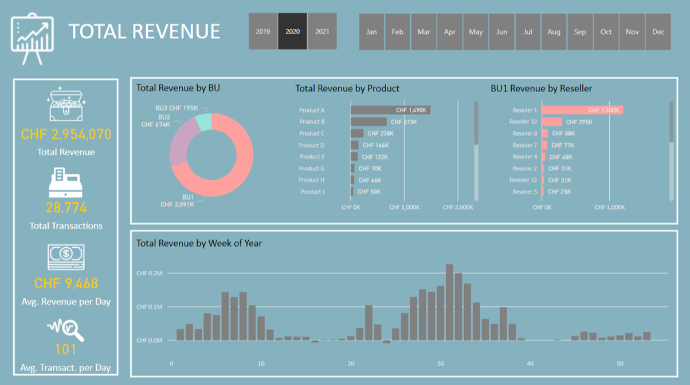Filter by the Apr month button
Viewport: 690px width, 385px height.
click(450, 32)
